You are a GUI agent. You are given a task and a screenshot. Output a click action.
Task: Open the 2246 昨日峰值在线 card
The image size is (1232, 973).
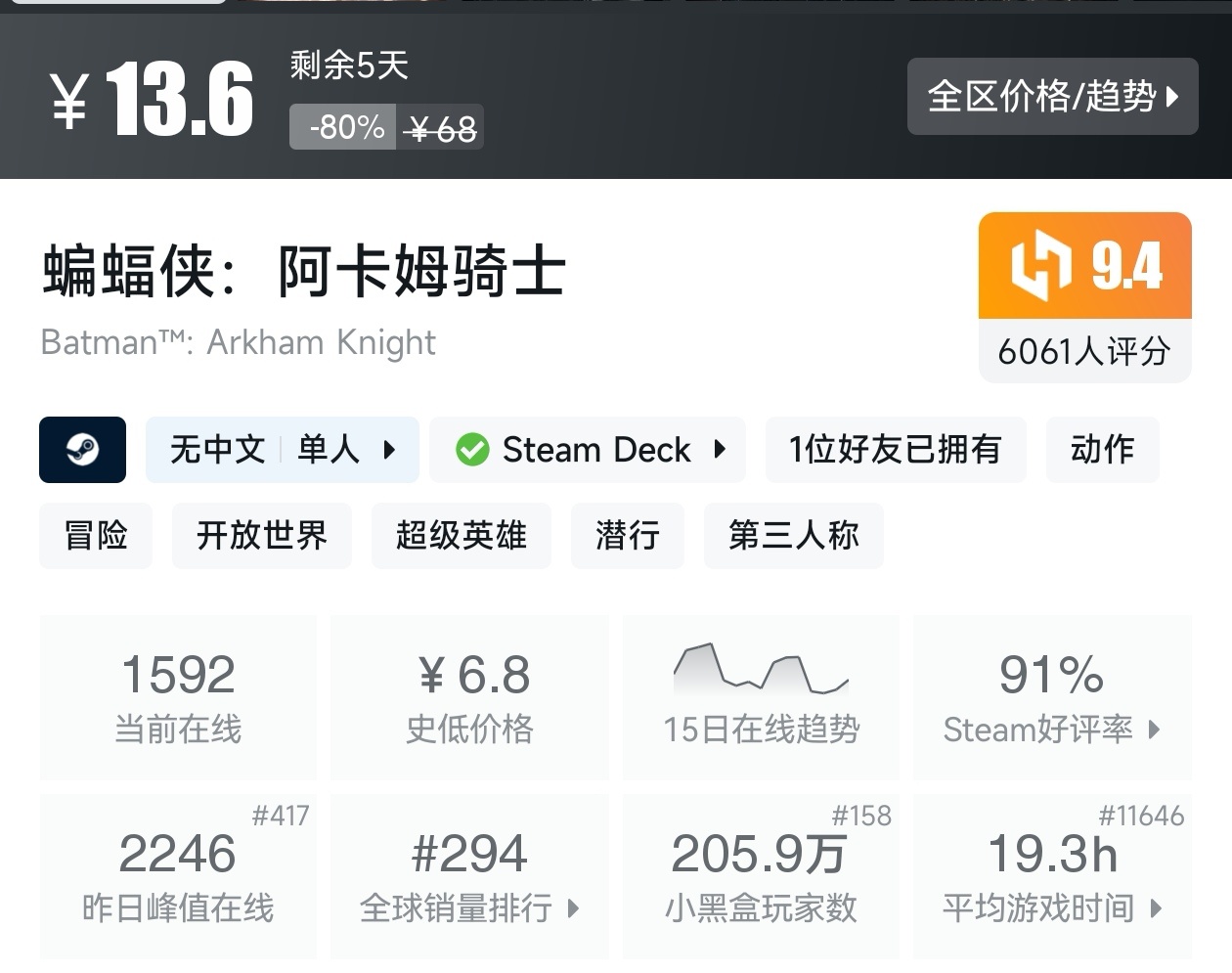[178, 876]
